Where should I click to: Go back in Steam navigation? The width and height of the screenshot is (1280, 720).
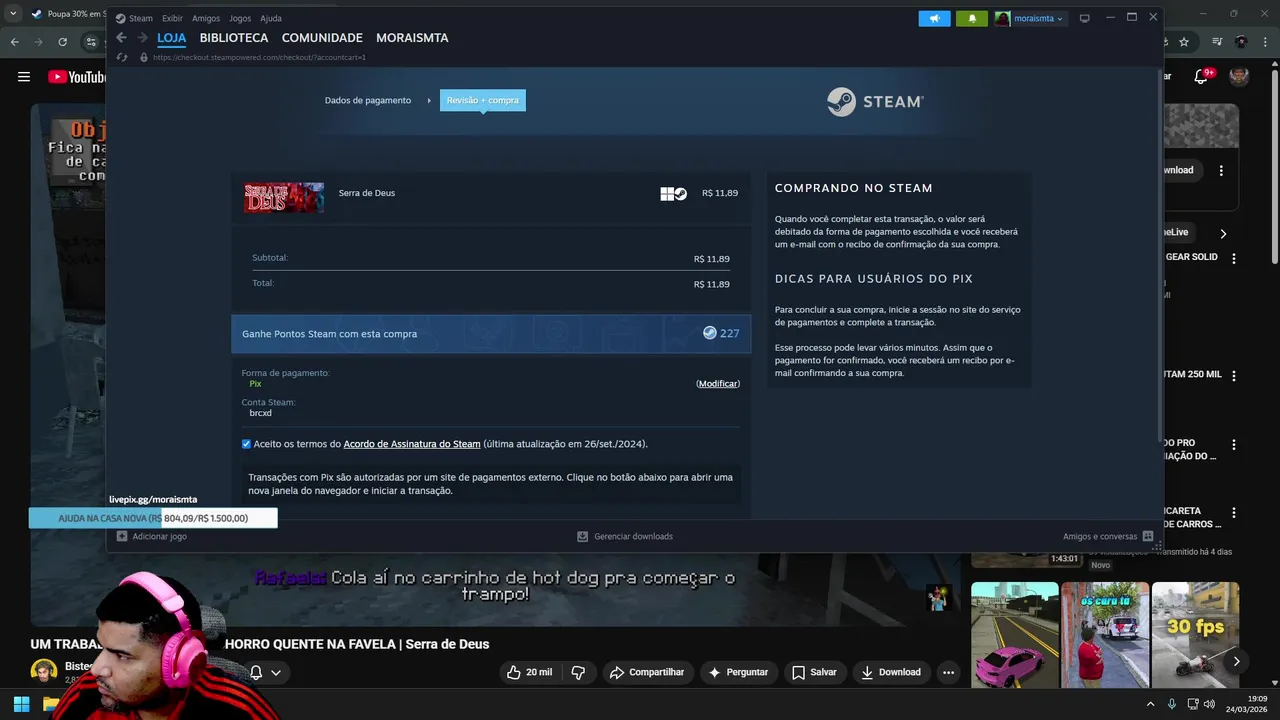(121, 38)
